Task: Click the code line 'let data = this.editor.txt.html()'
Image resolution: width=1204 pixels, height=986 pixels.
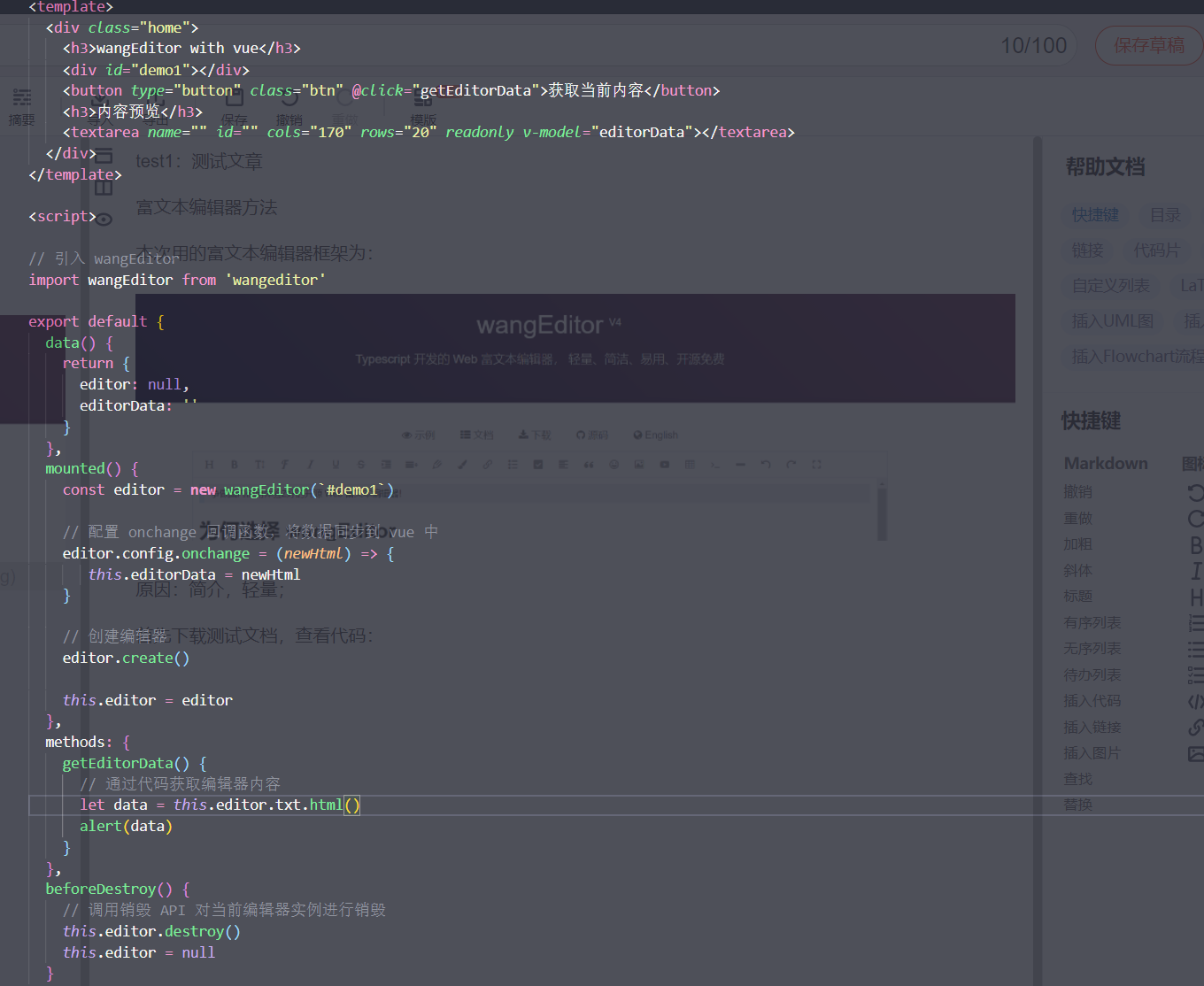Action: point(220,805)
